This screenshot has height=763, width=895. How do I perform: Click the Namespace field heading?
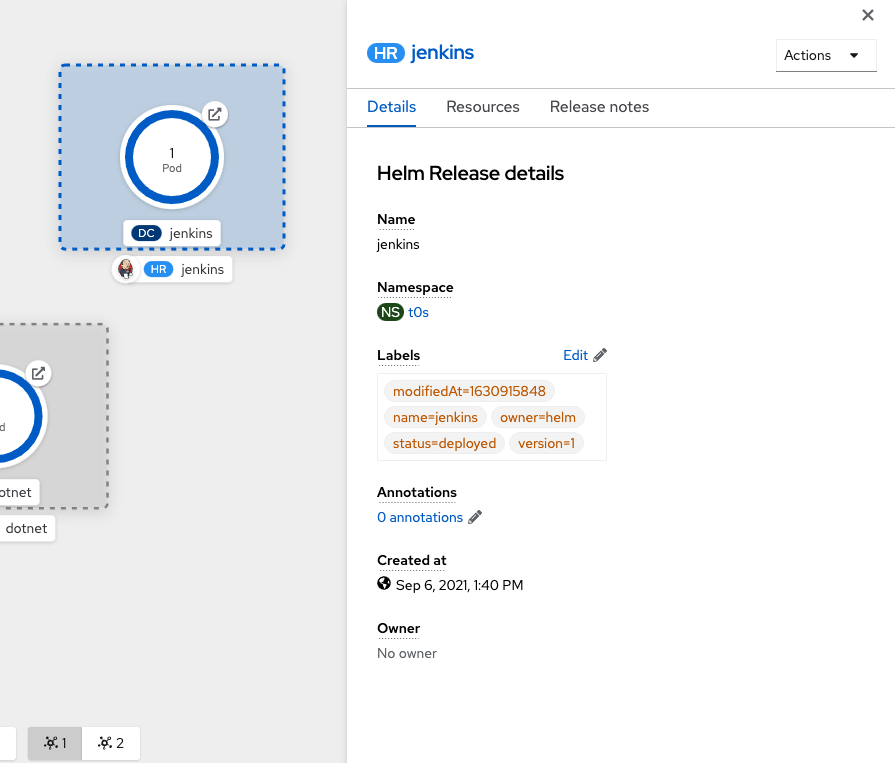[x=416, y=288]
